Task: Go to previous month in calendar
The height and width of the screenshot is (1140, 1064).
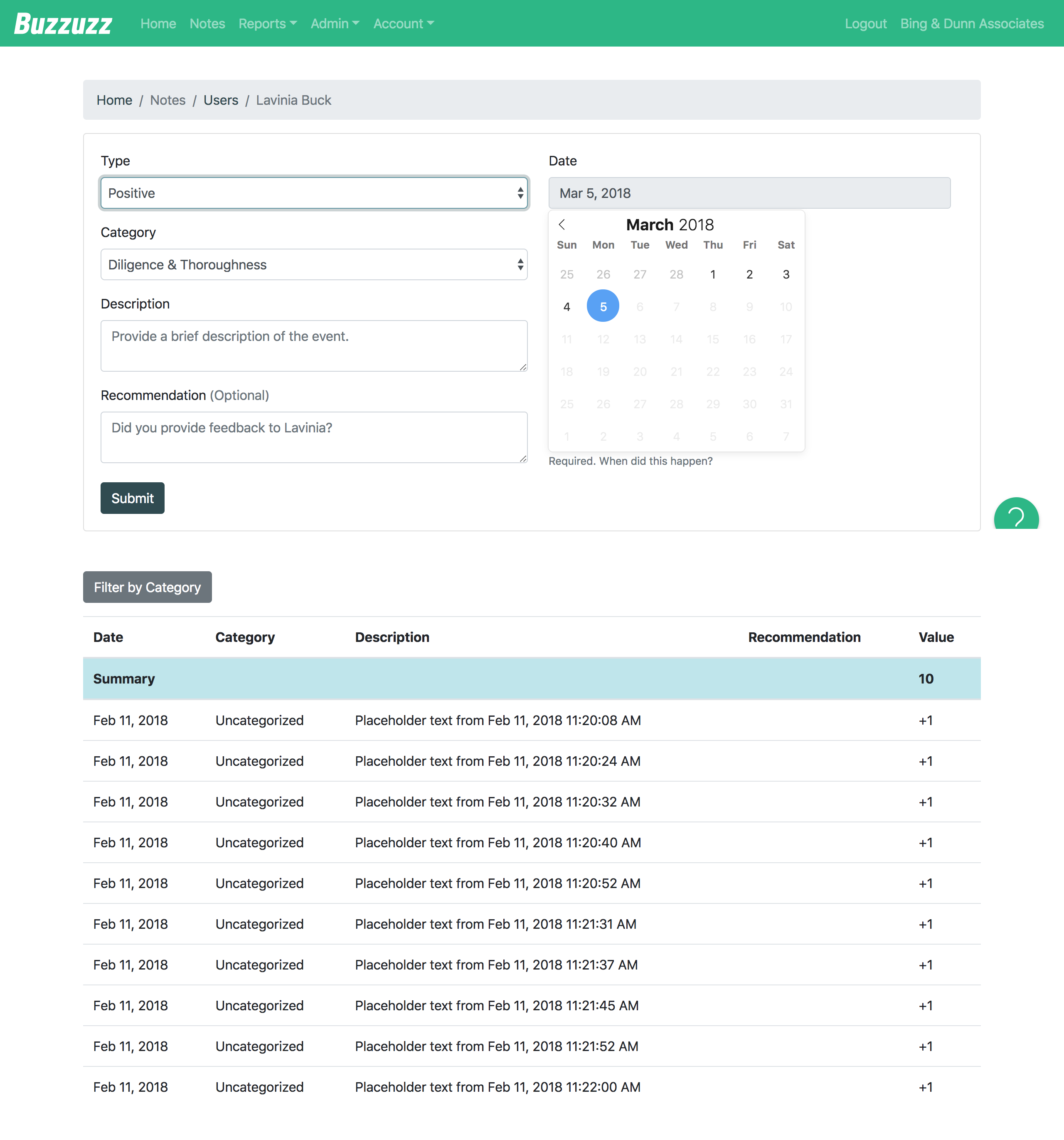Action: 562,224
